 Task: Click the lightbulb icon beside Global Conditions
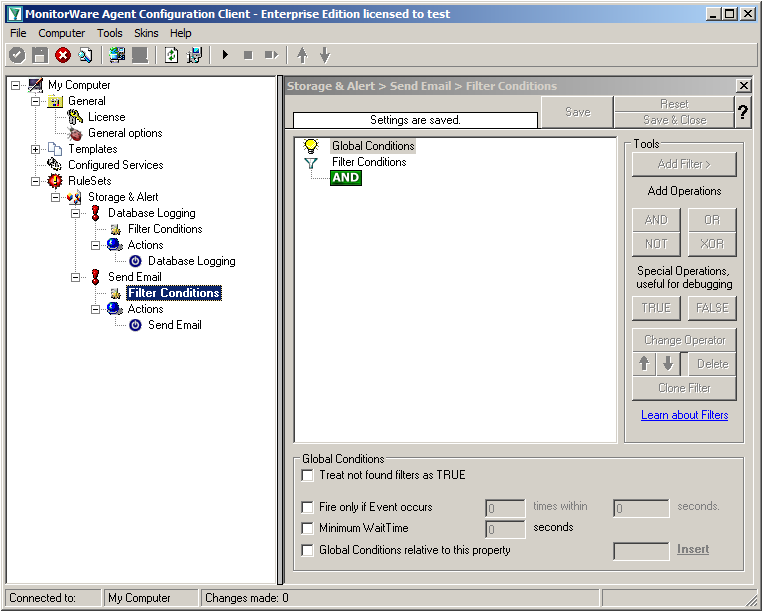click(x=311, y=145)
